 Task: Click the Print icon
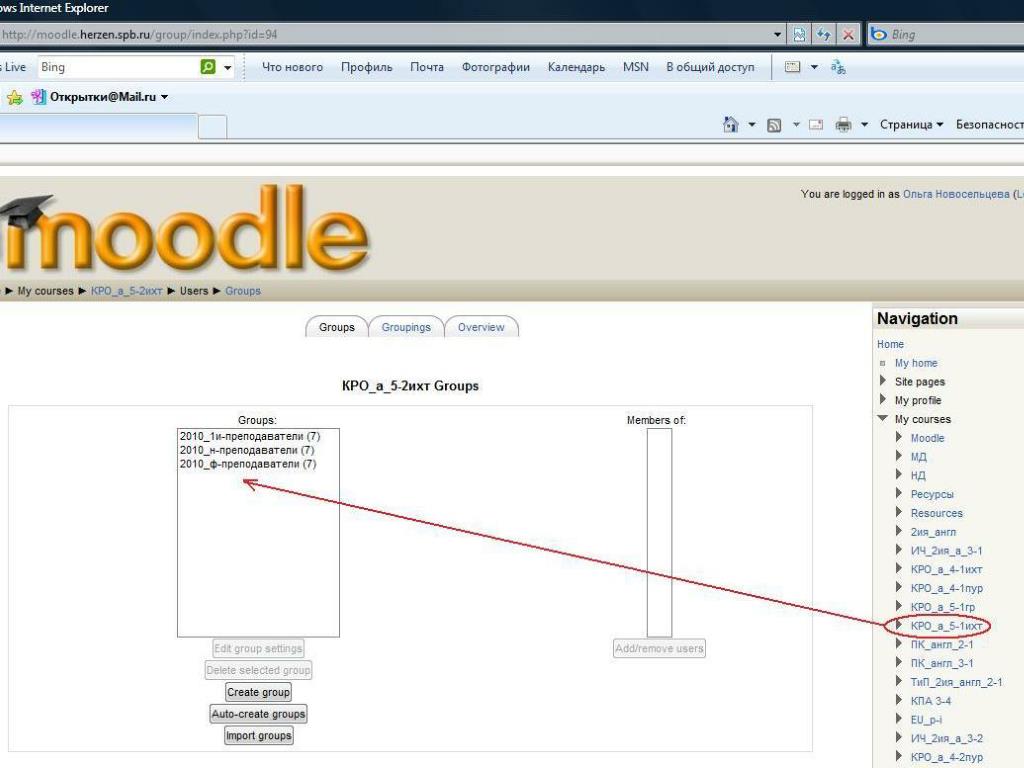pos(843,124)
